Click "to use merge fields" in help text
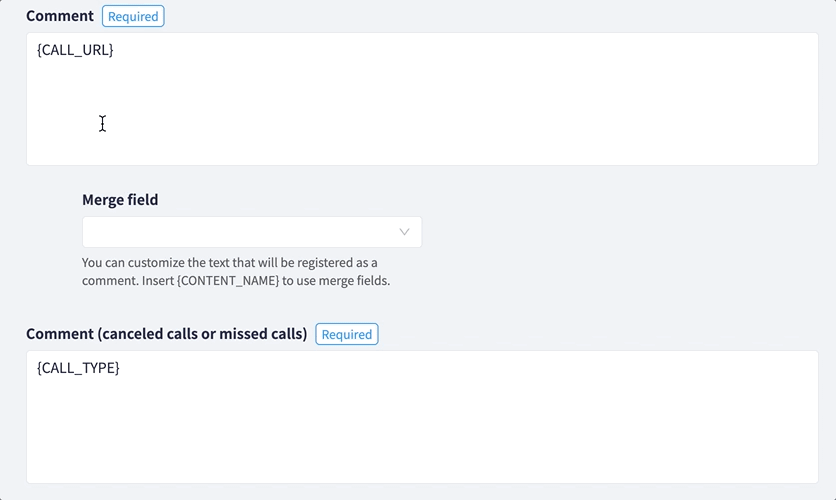The image size is (836, 500). point(337,281)
